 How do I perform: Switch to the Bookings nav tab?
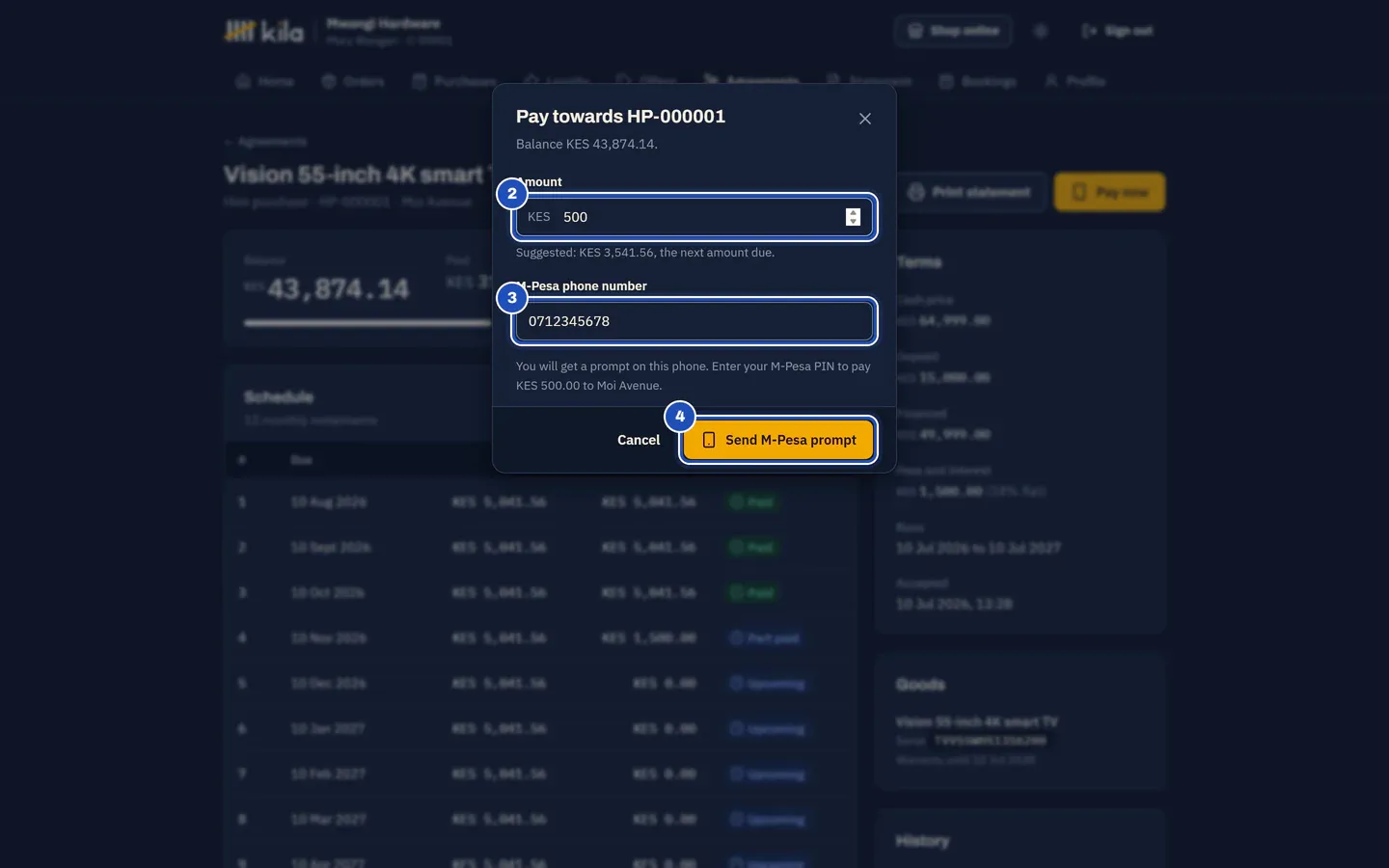coord(978,81)
